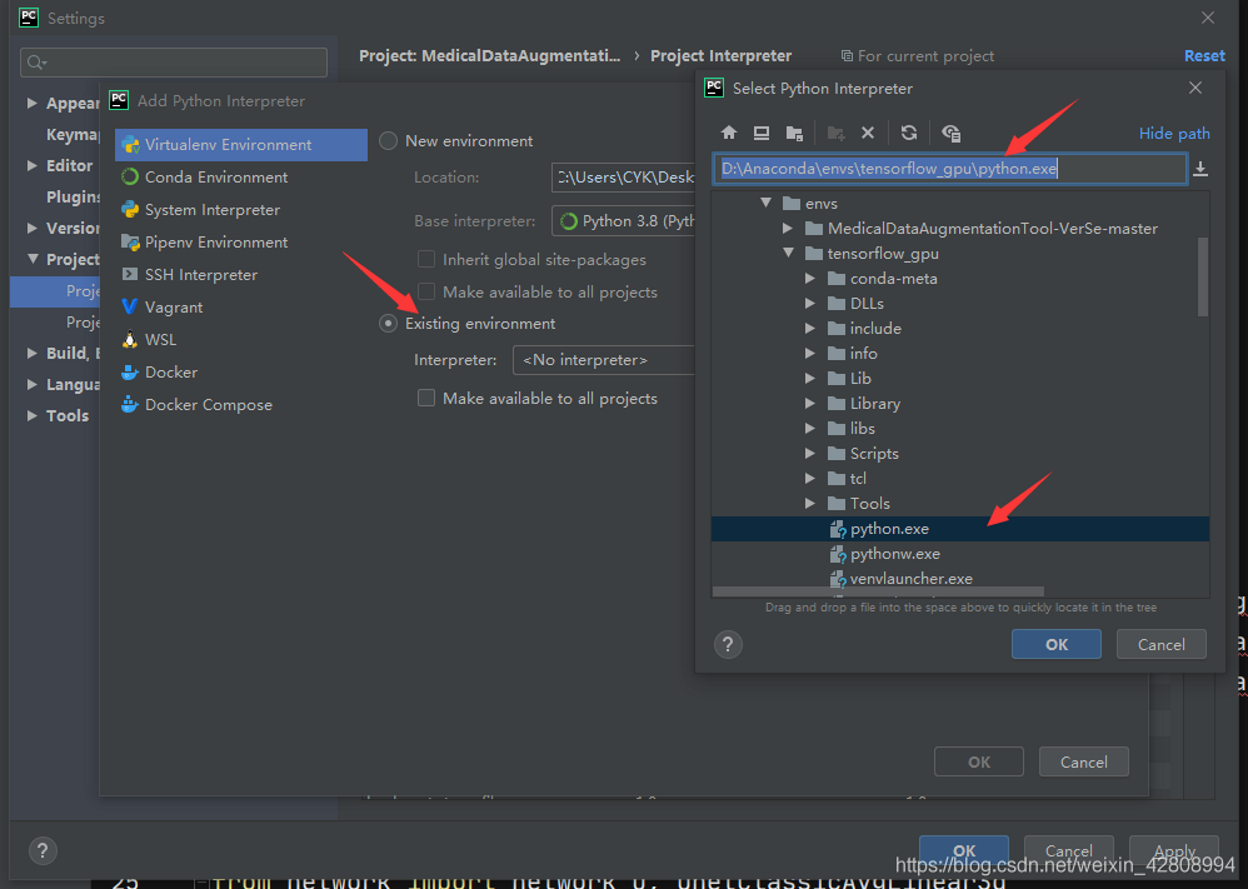Expand Tools settings category
This screenshot has height=889, width=1248.
32,416
